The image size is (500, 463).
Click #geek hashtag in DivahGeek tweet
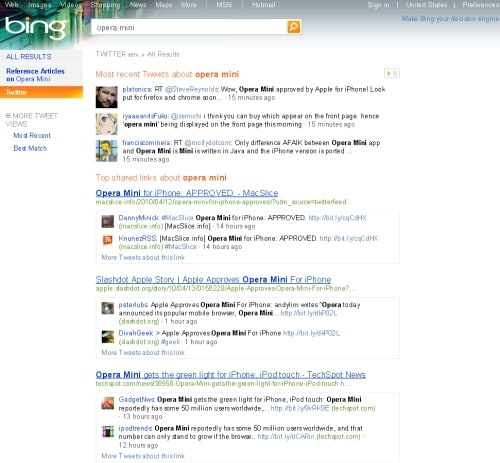[x=171, y=342]
